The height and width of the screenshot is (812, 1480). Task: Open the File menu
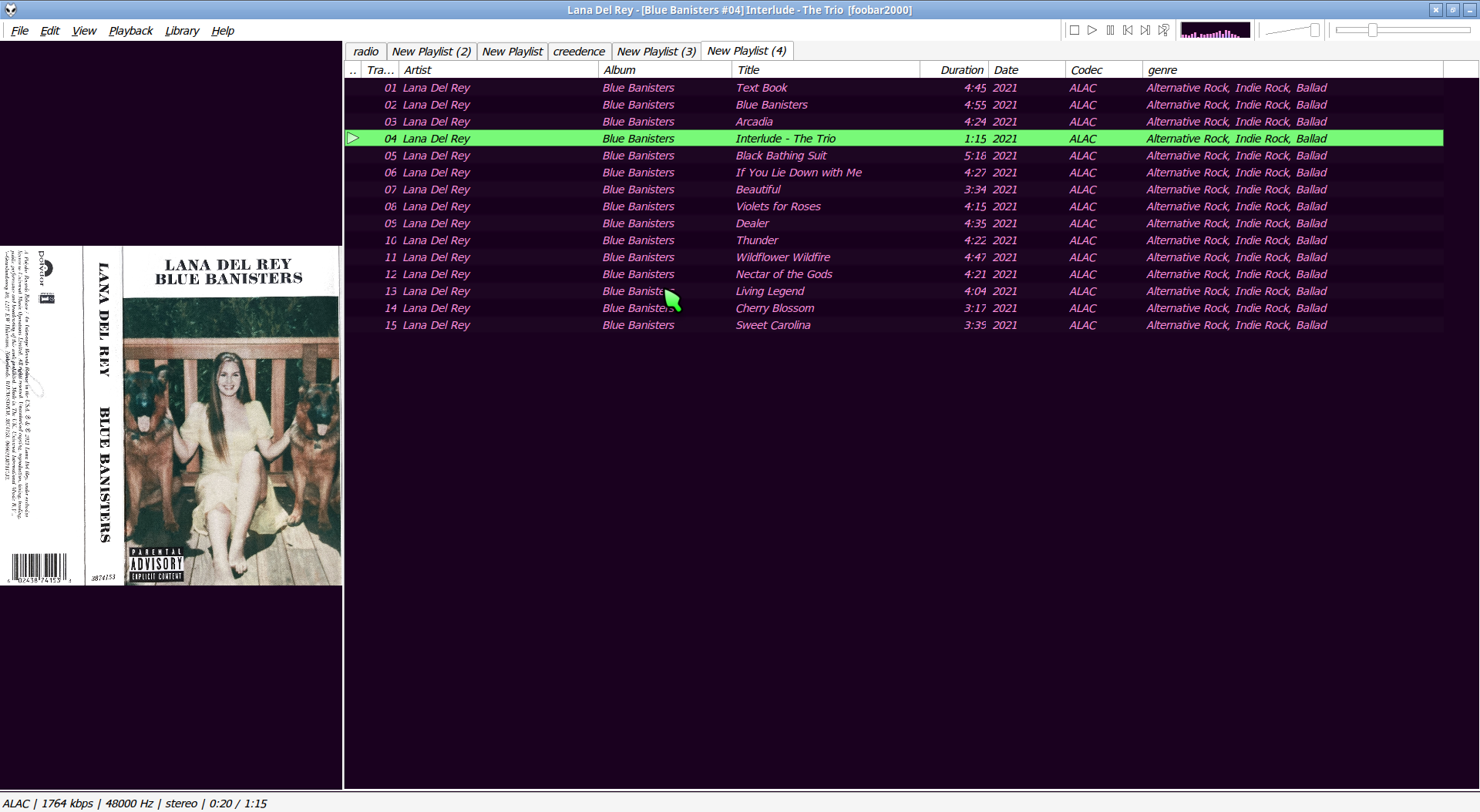tap(20, 31)
